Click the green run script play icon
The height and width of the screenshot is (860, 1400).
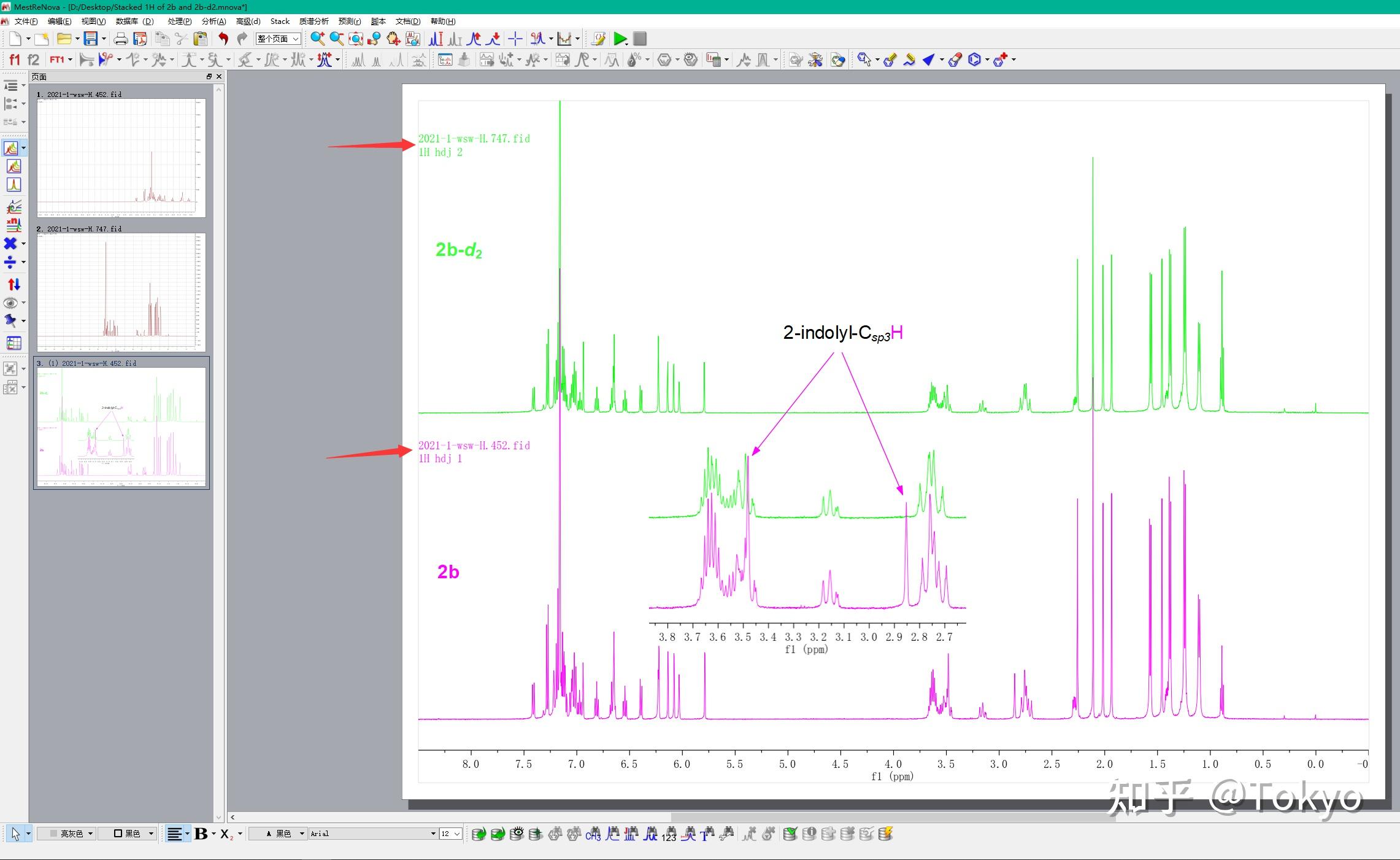(620, 39)
